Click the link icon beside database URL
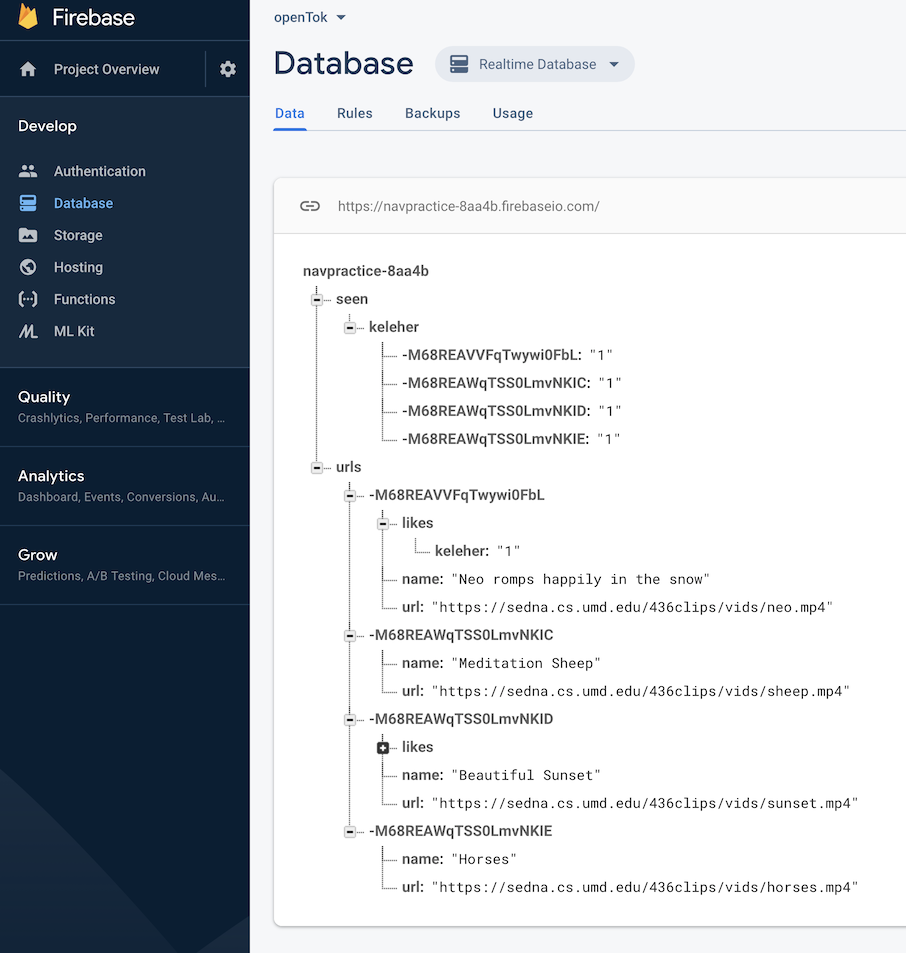The height and width of the screenshot is (953, 906). tap(310, 206)
